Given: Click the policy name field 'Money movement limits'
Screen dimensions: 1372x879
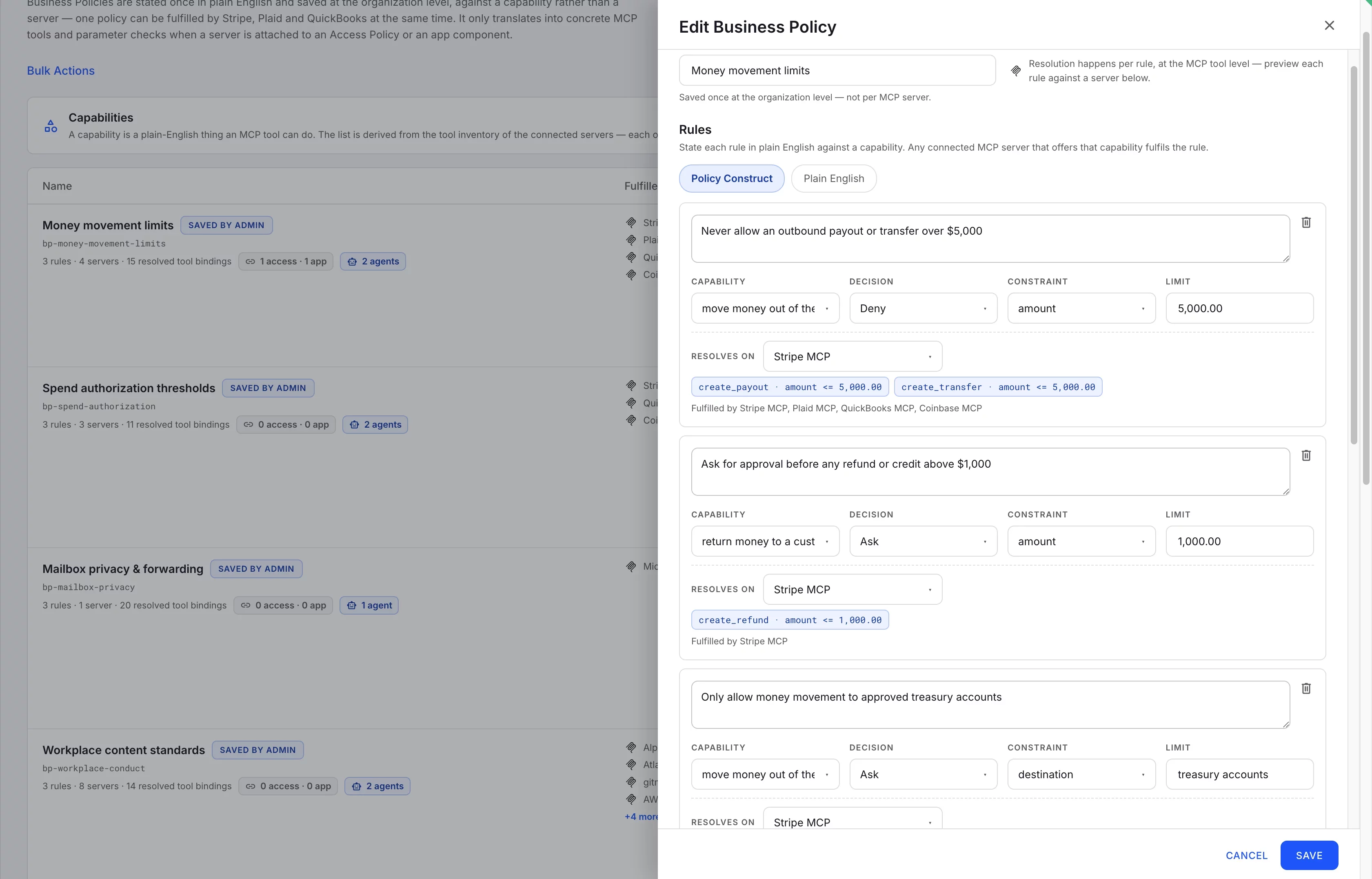Looking at the screenshot, I should point(837,71).
